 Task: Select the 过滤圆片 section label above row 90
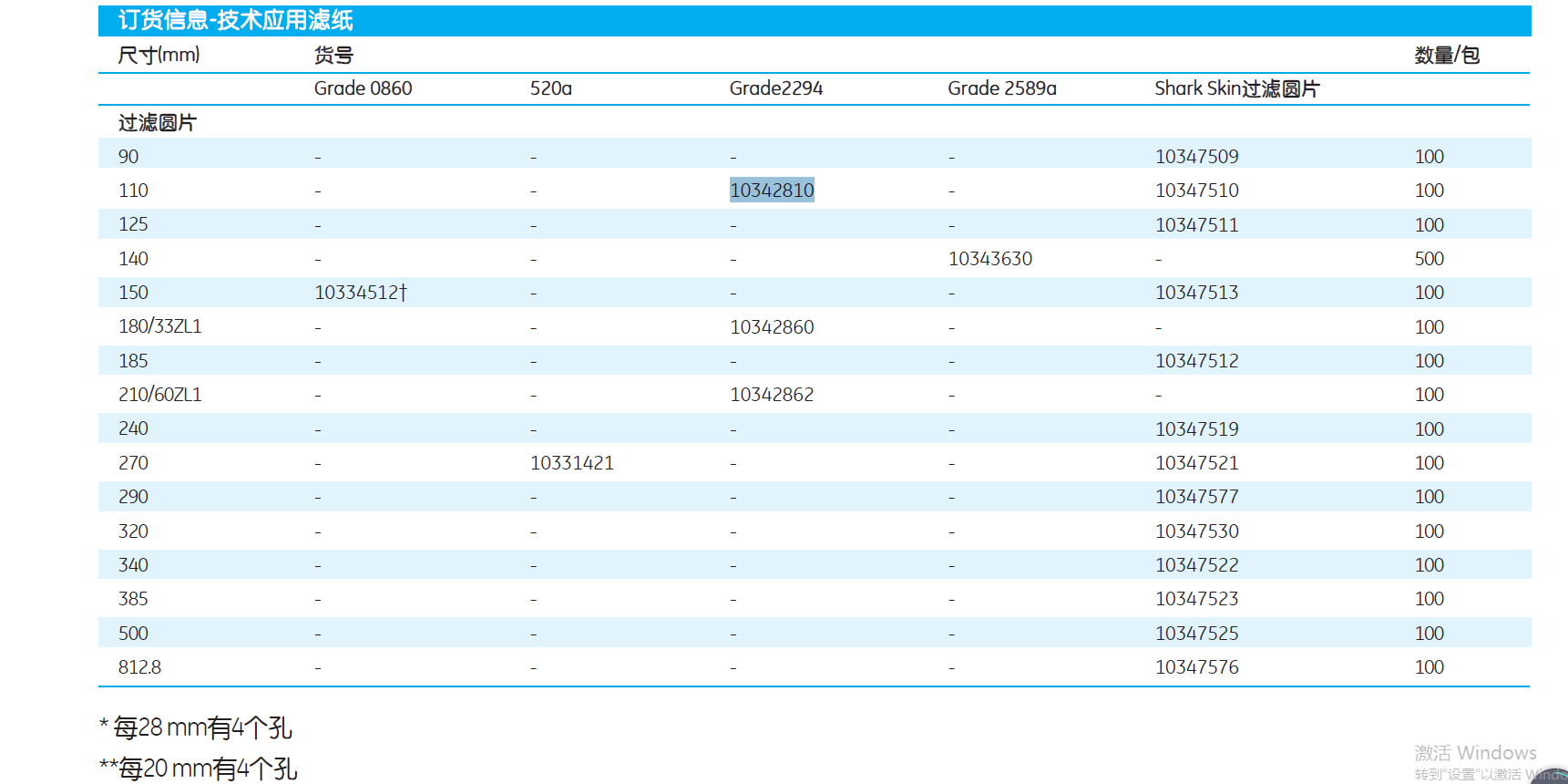[157, 123]
